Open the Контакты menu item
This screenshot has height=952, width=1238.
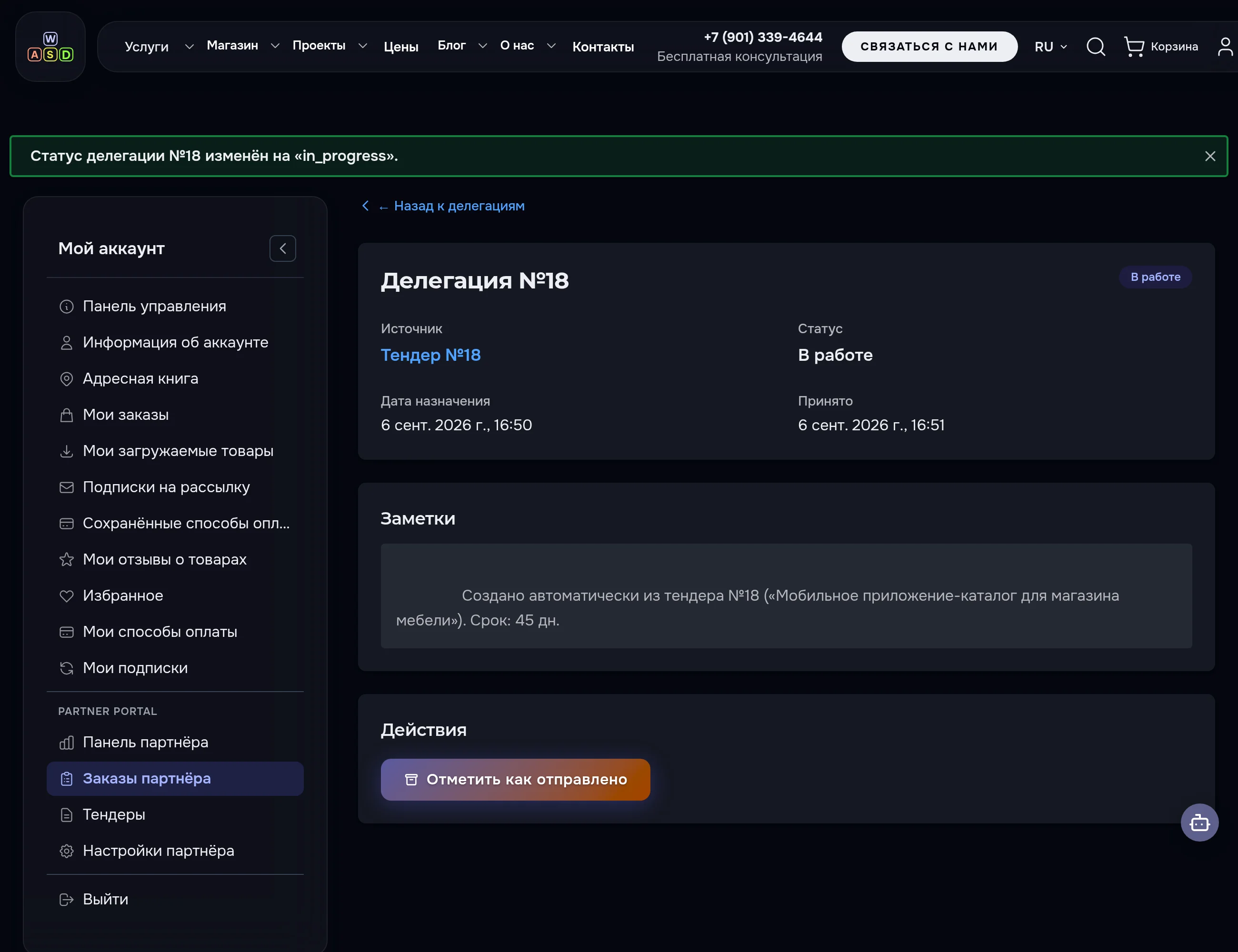603,47
